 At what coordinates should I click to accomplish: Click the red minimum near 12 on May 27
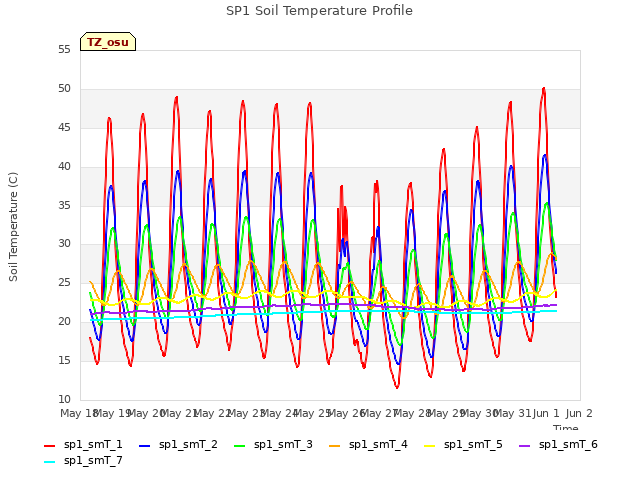tap(397, 387)
